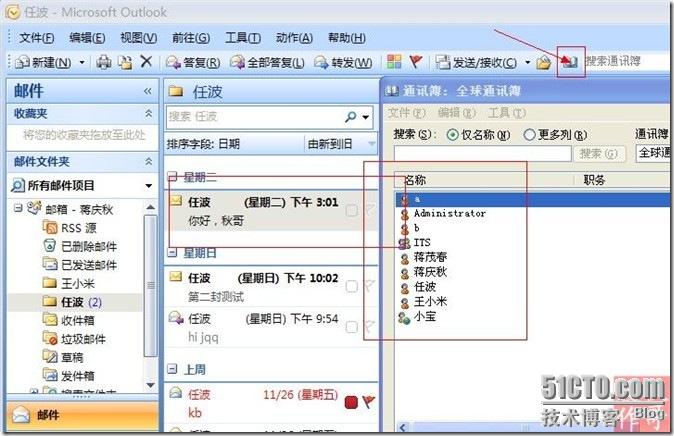The width and height of the screenshot is (674, 436).
Task: Select the Outbox folder
Action: 69,375
